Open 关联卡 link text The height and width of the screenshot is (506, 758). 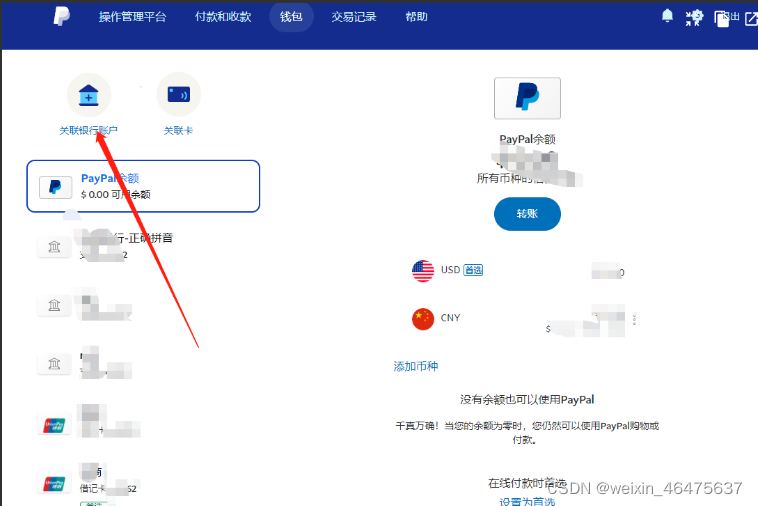pyautogui.click(x=178, y=130)
